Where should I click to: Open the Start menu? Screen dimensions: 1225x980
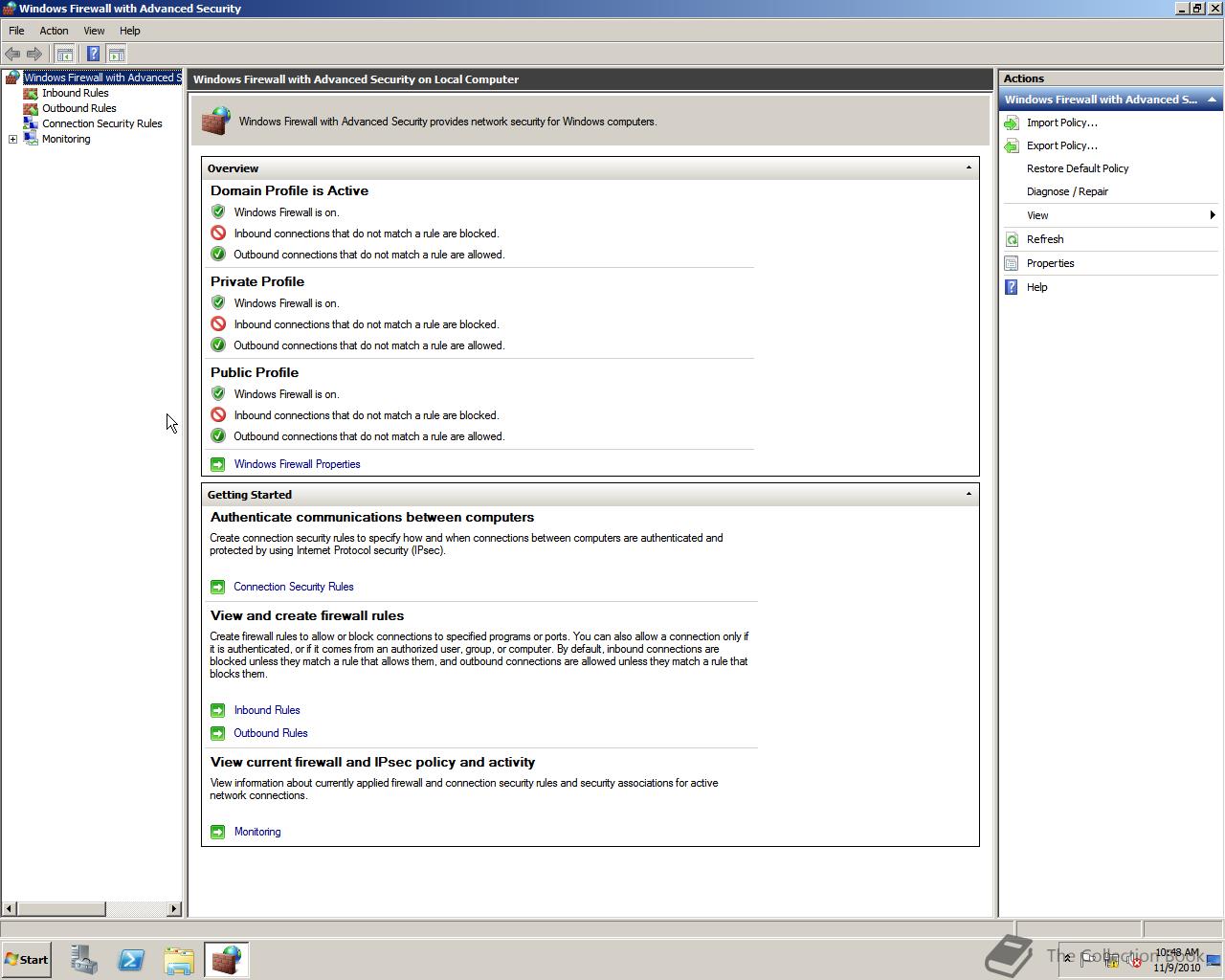coord(26,960)
